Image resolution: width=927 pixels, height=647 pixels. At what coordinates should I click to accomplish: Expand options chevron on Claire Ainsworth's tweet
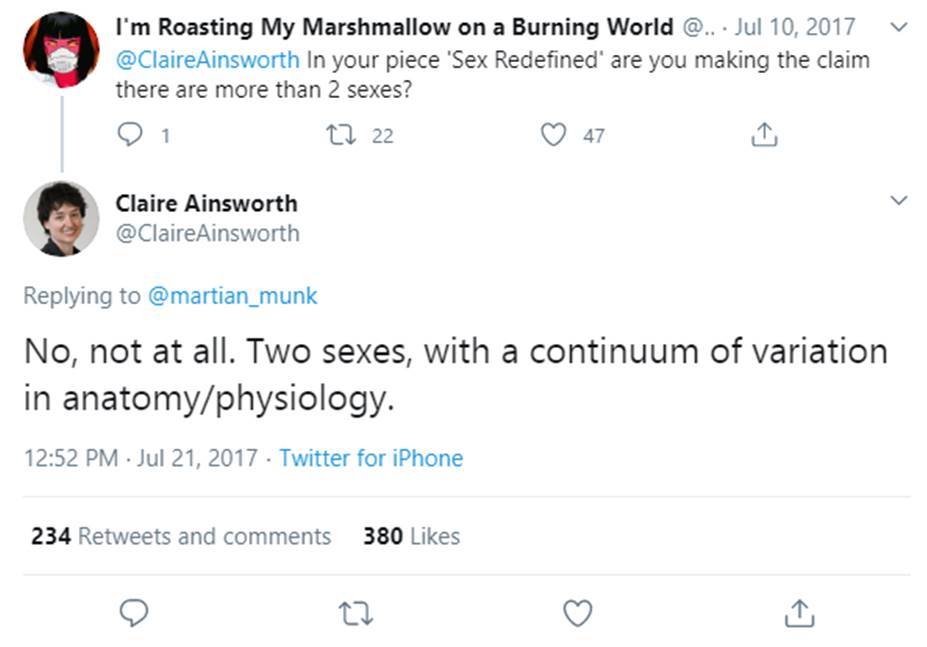899,201
